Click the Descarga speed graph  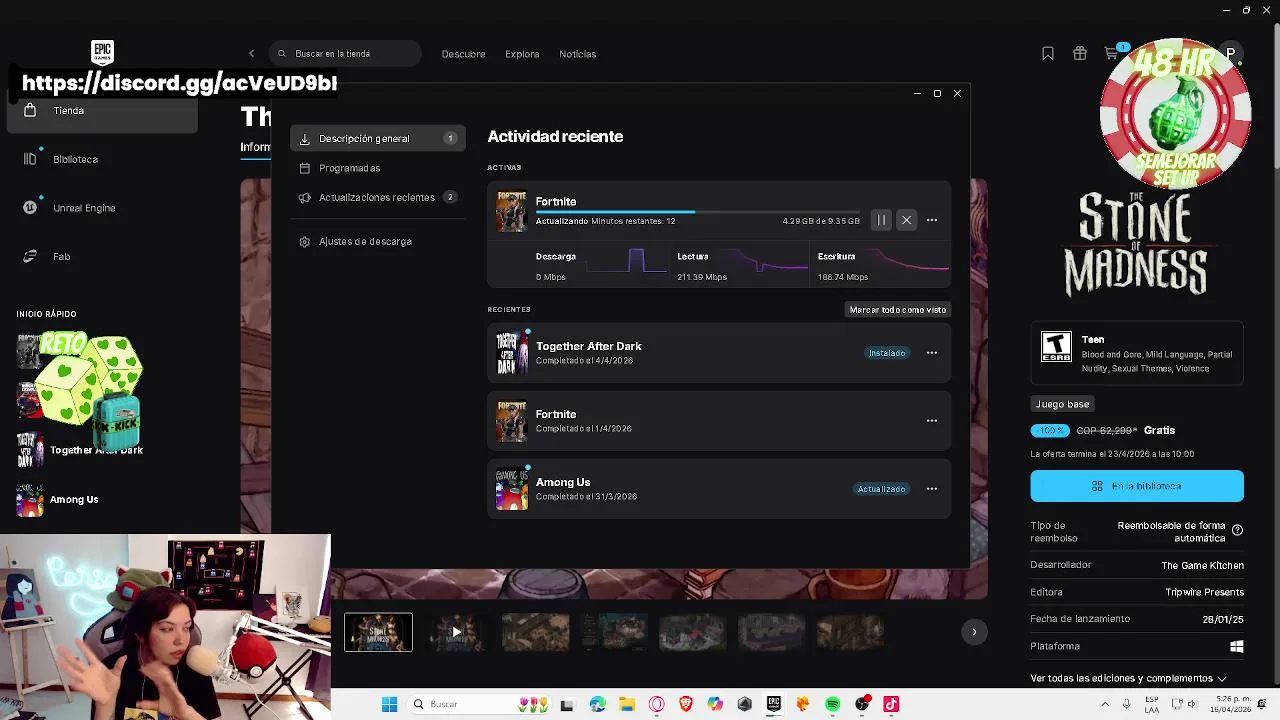(627, 262)
